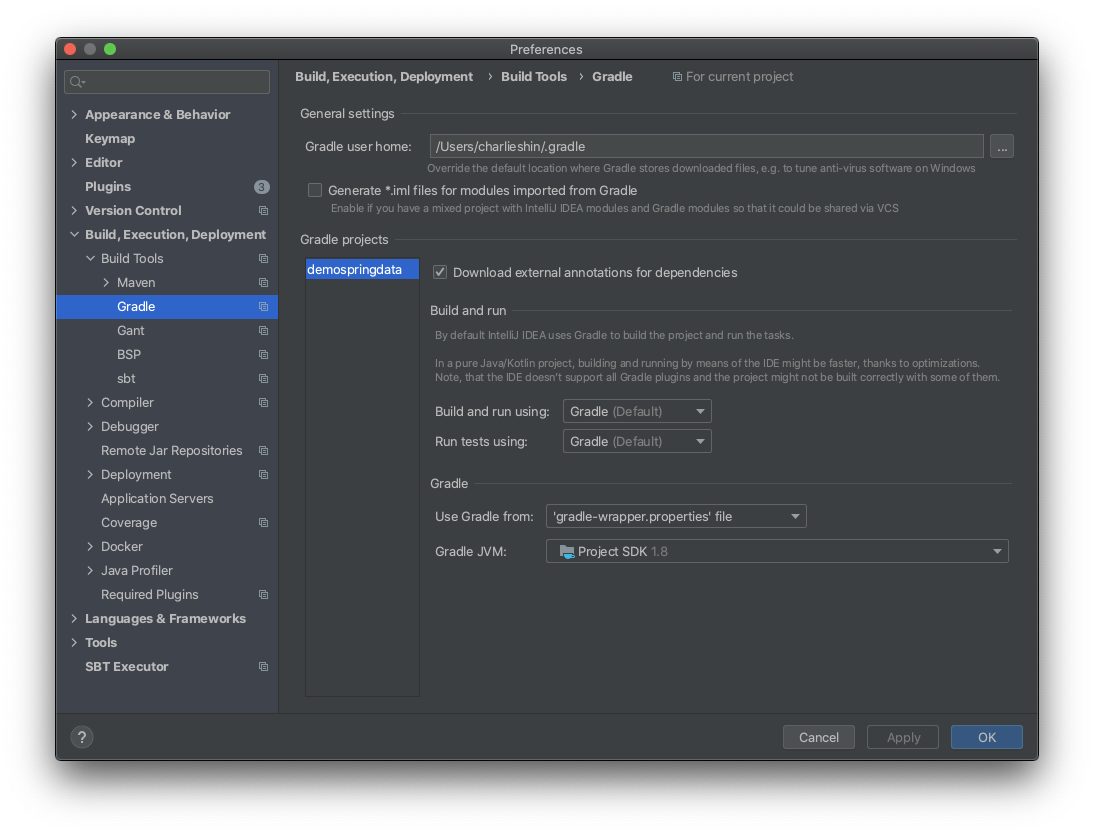Click the shared-settings icon beside Gradle
The width and height of the screenshot is (1094, 834).
[262, 306]
